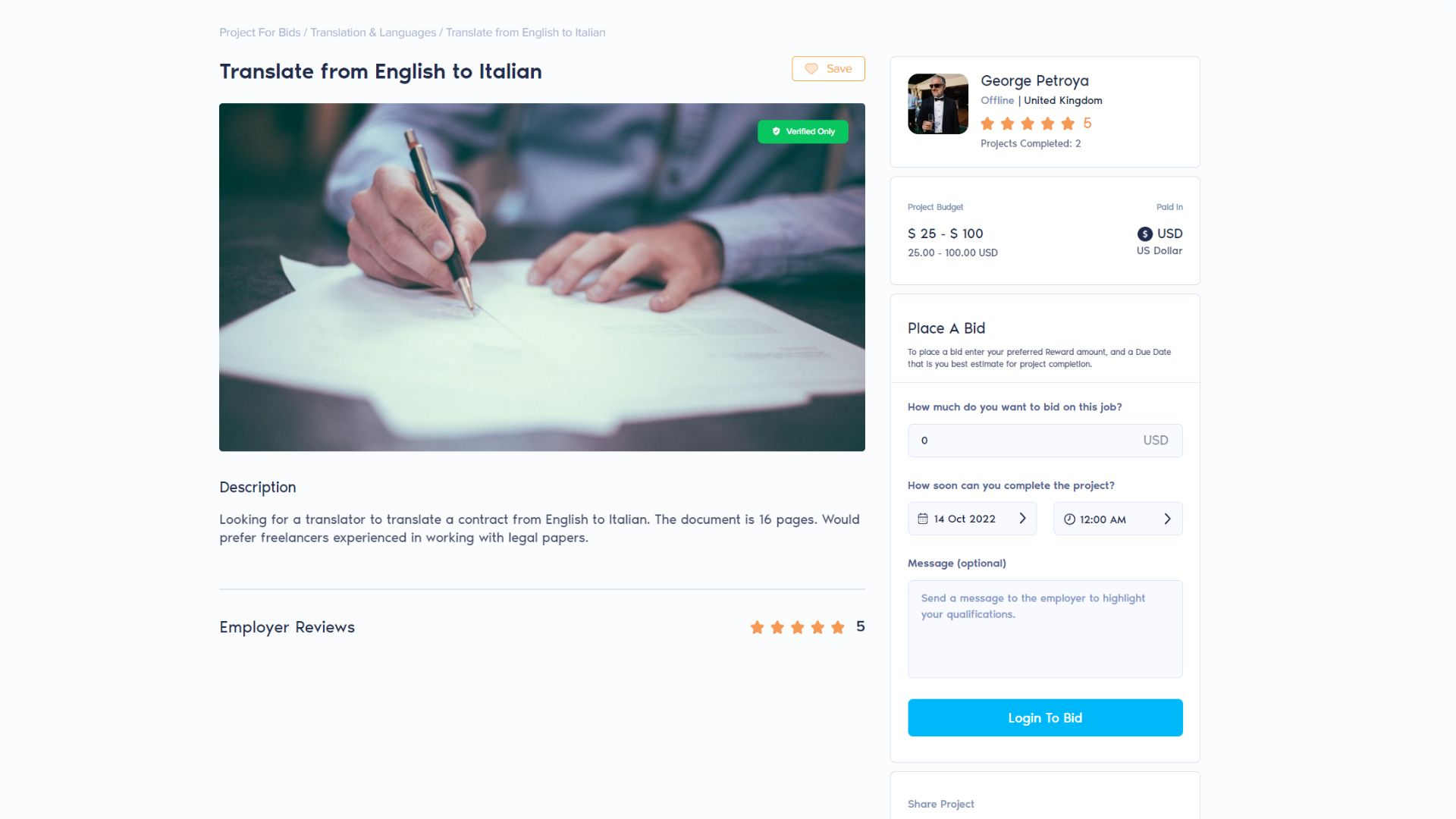Viewport: 1456px width, 819px height.
Task: Click the Verified Only shield icon
Action: (776, 132)
